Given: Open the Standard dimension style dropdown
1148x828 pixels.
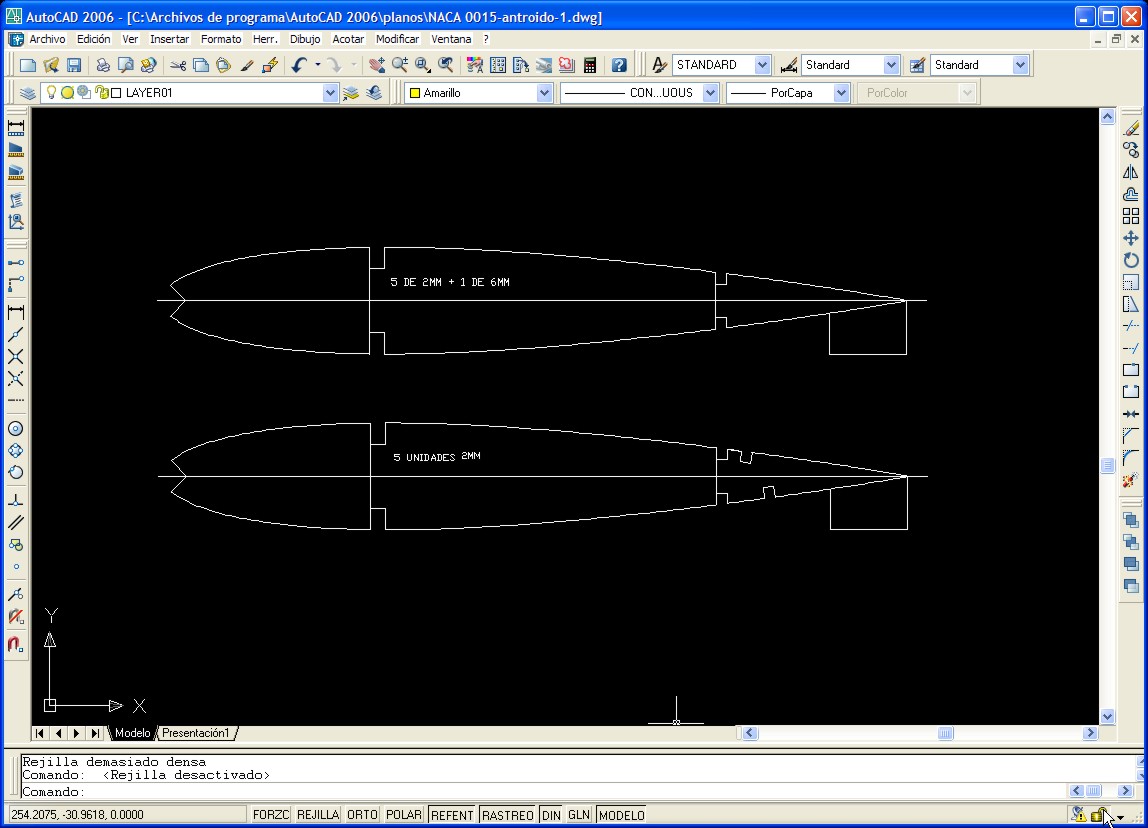Looking at the screenshot, I should coord(890,65).
